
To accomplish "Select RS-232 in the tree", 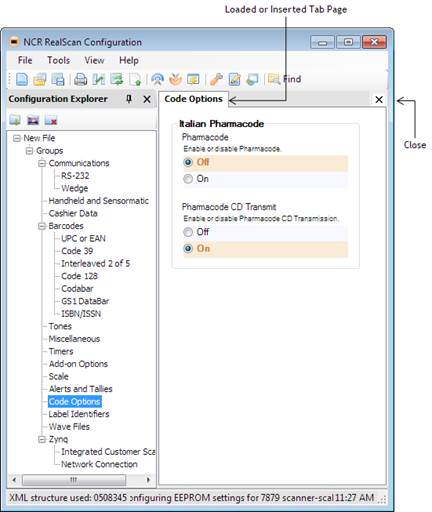I will (75, 176).
